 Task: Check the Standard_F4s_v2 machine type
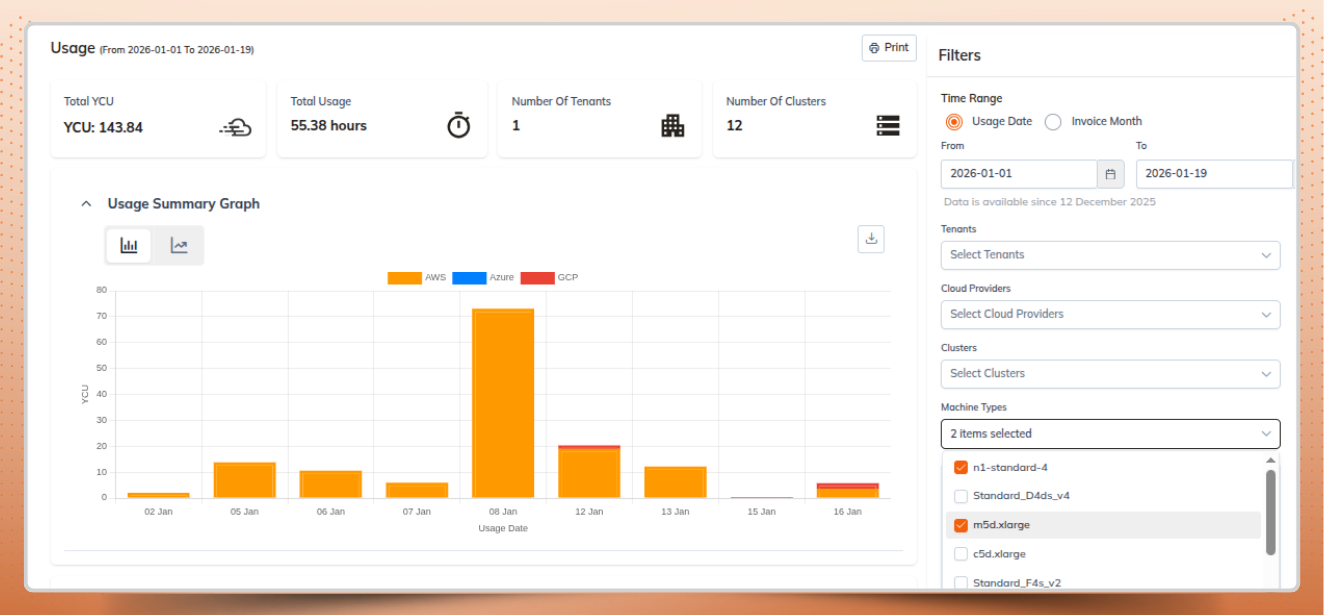[x=961, y=583]
